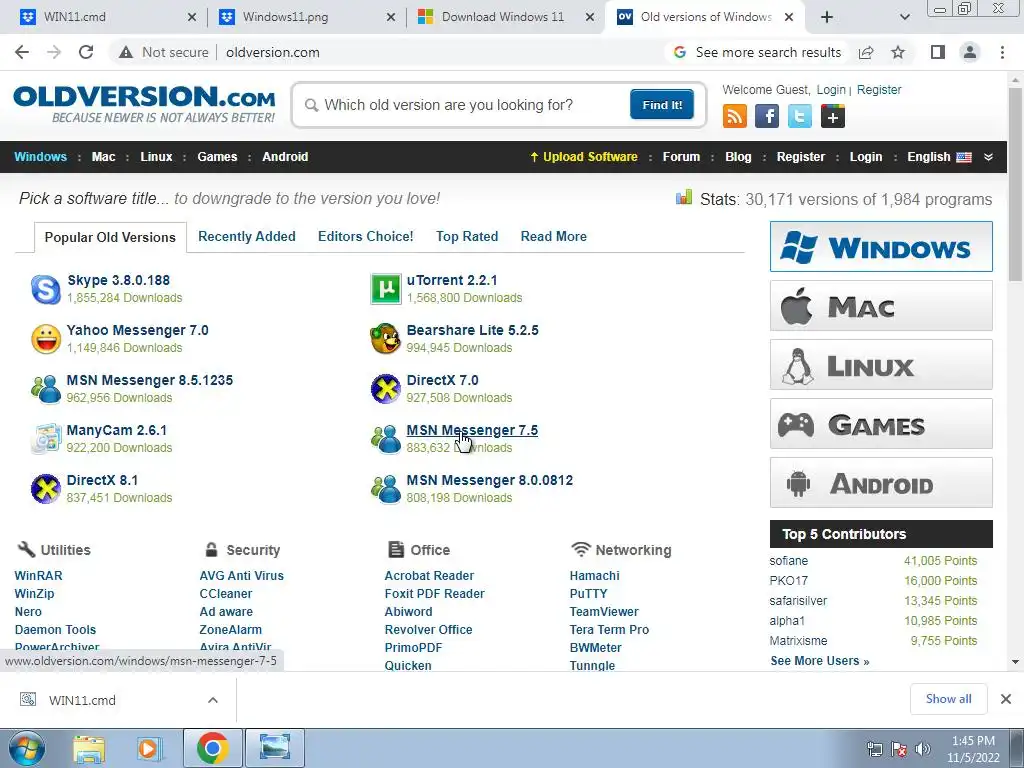
Task: Open Games in the navigation bar
Action: 217,157
